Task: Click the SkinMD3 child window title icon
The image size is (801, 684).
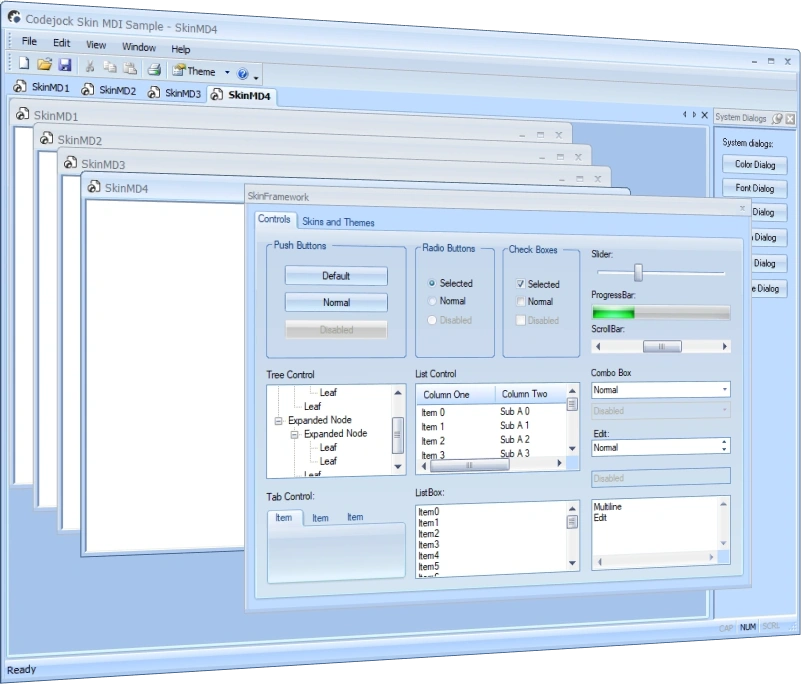Action: (x=70, y=162)
